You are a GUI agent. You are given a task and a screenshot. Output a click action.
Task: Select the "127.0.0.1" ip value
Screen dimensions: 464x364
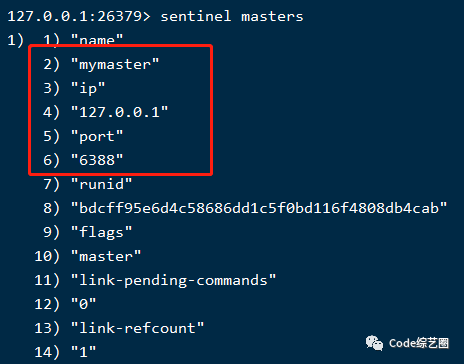[x=119, y=112]
